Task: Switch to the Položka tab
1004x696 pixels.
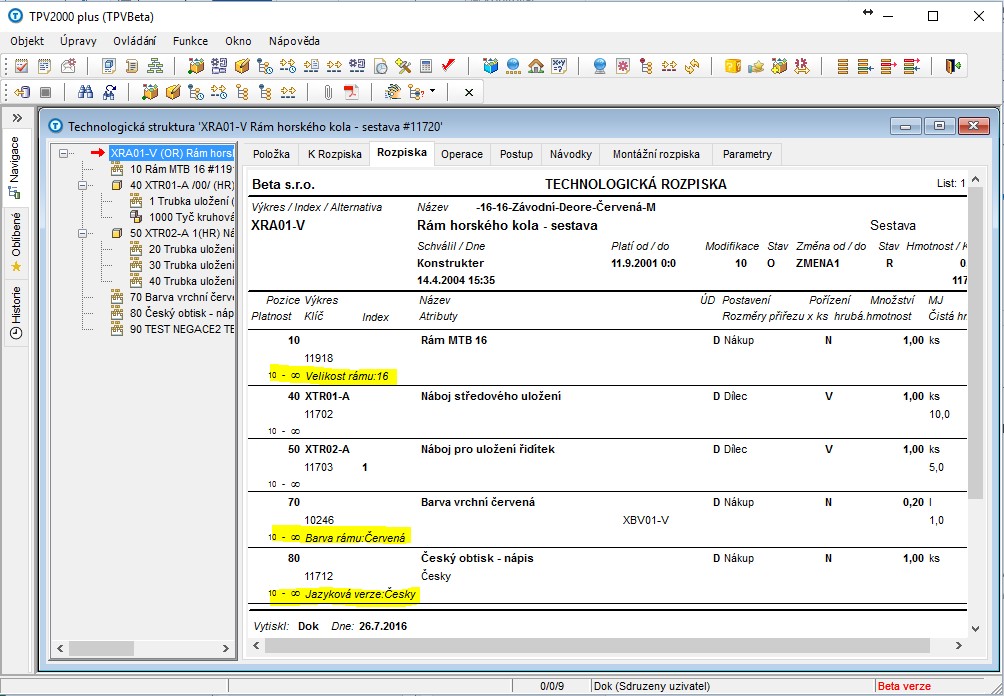Action: coord(271,154)
